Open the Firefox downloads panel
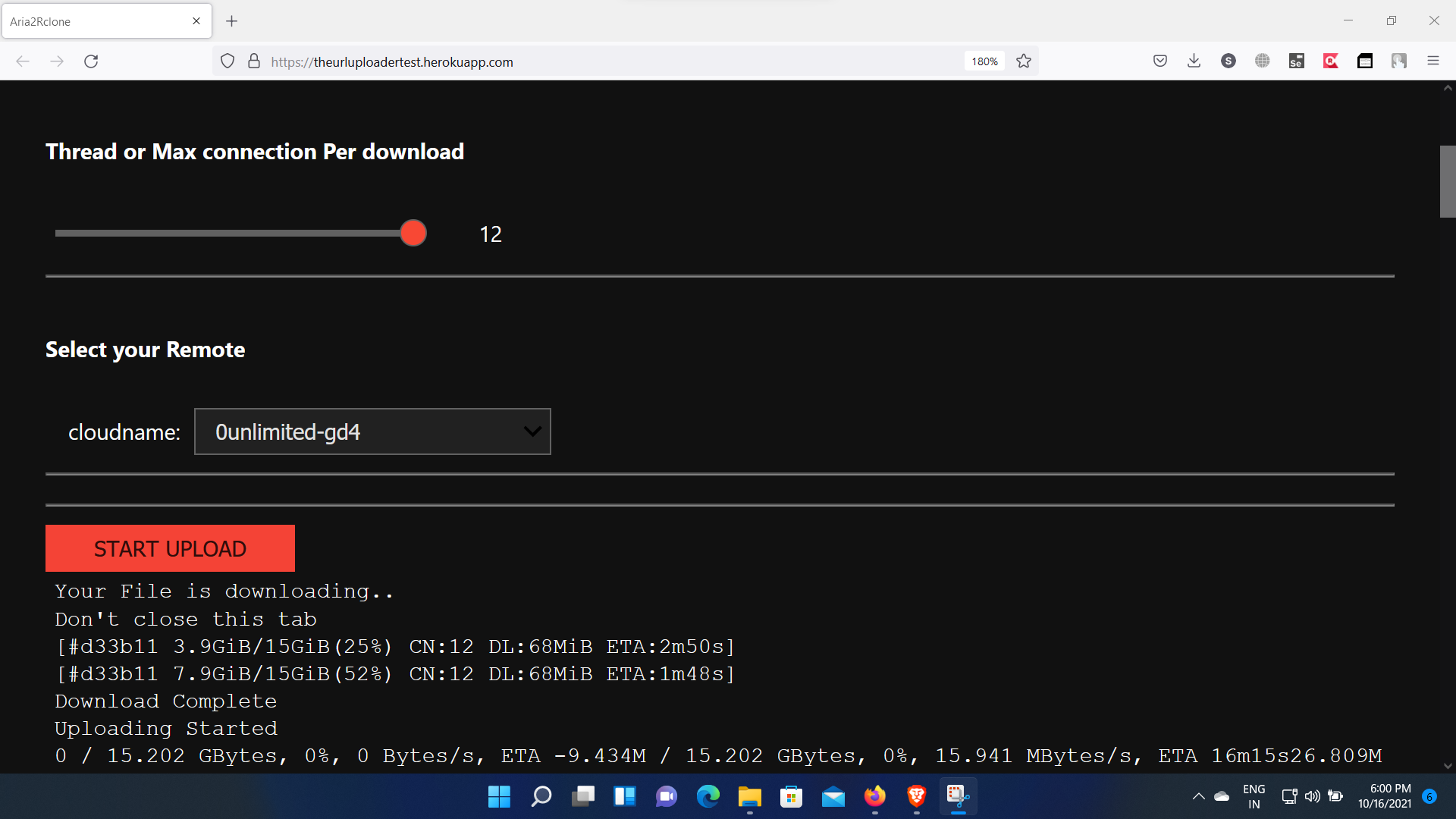The height and width of the screenshot is (819, 1456). 1194,61
